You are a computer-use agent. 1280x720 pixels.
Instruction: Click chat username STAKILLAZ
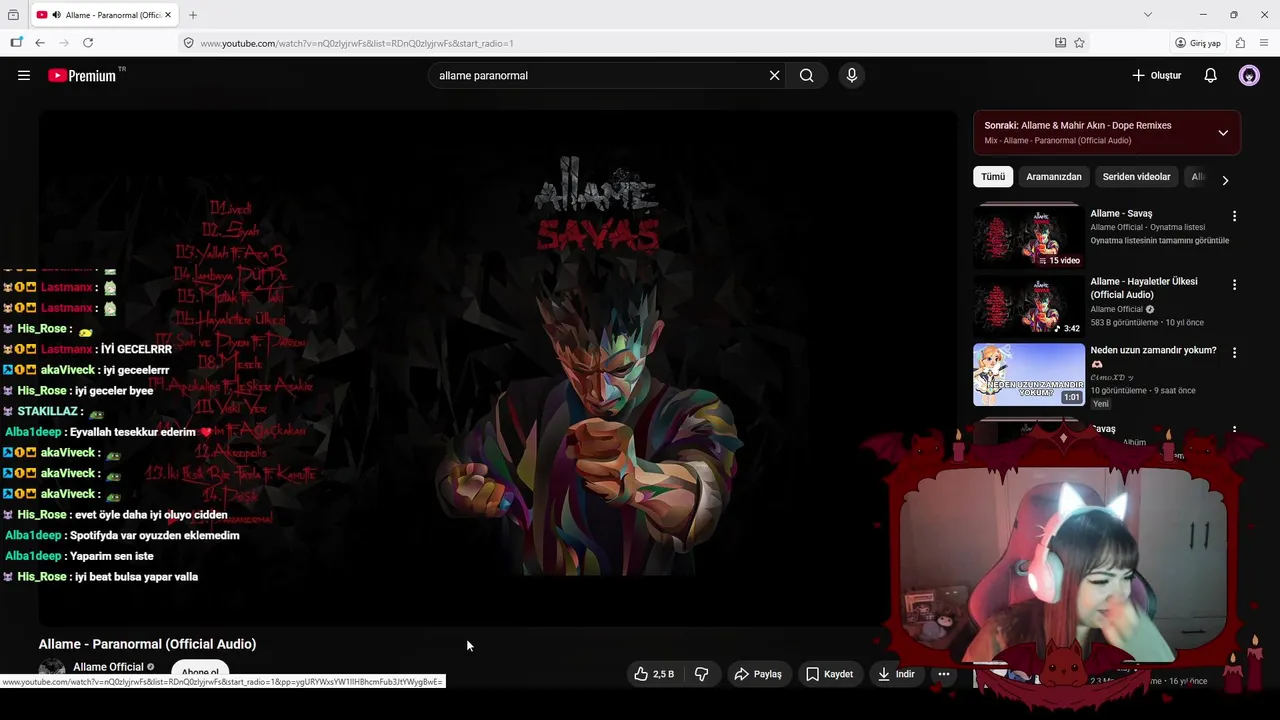[x=47, y=411]
